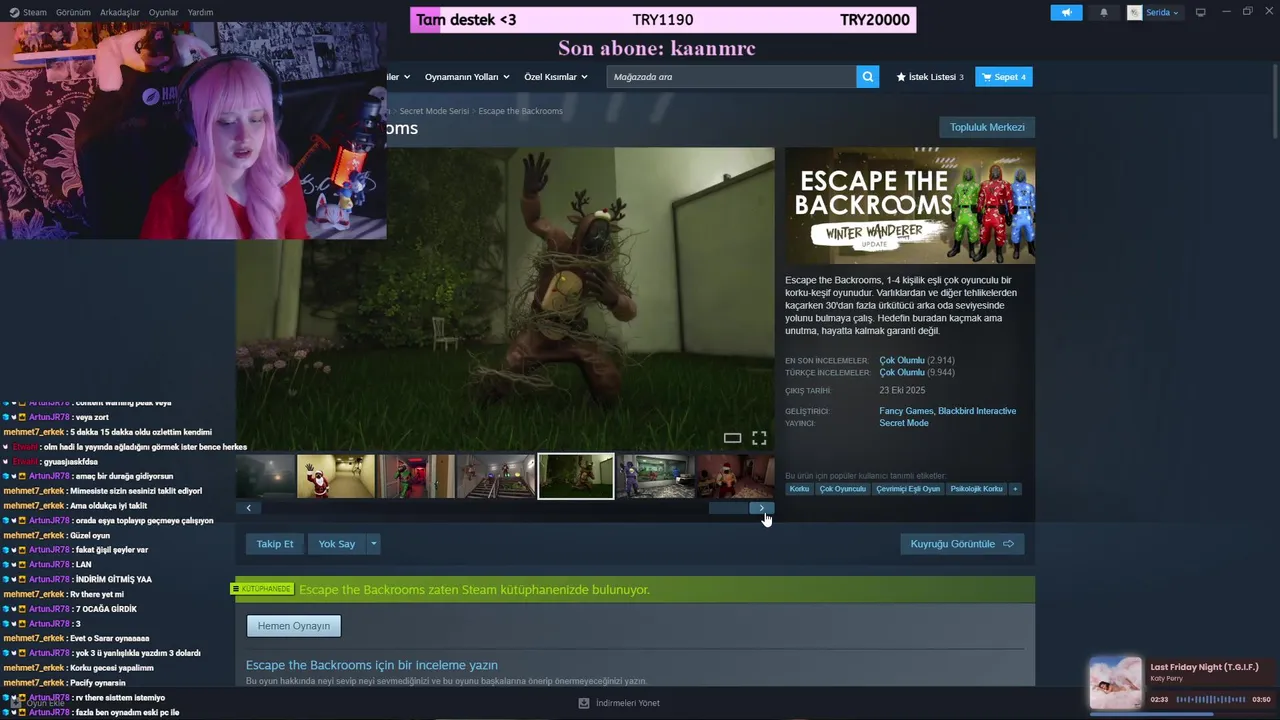Open the Sepet cart button

(1003, 77)
